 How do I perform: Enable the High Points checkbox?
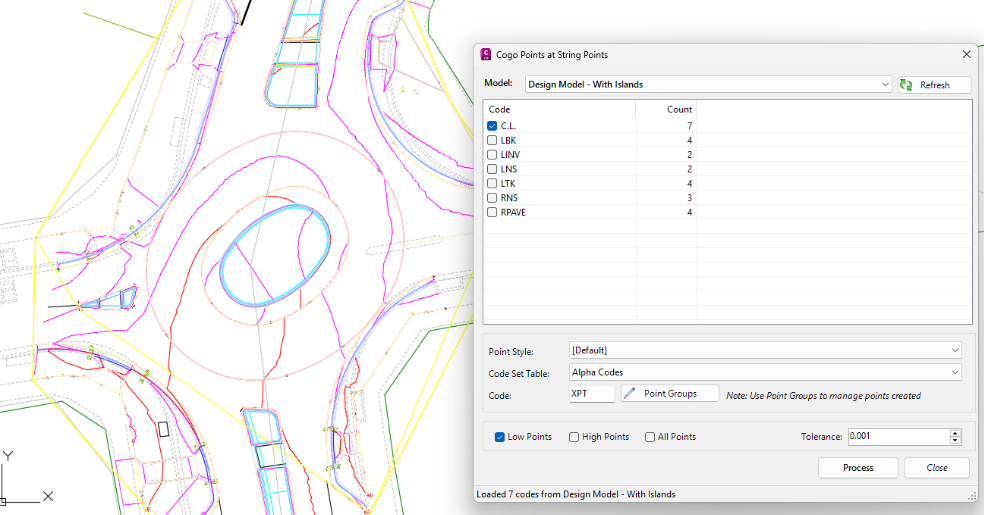(574, 437)
